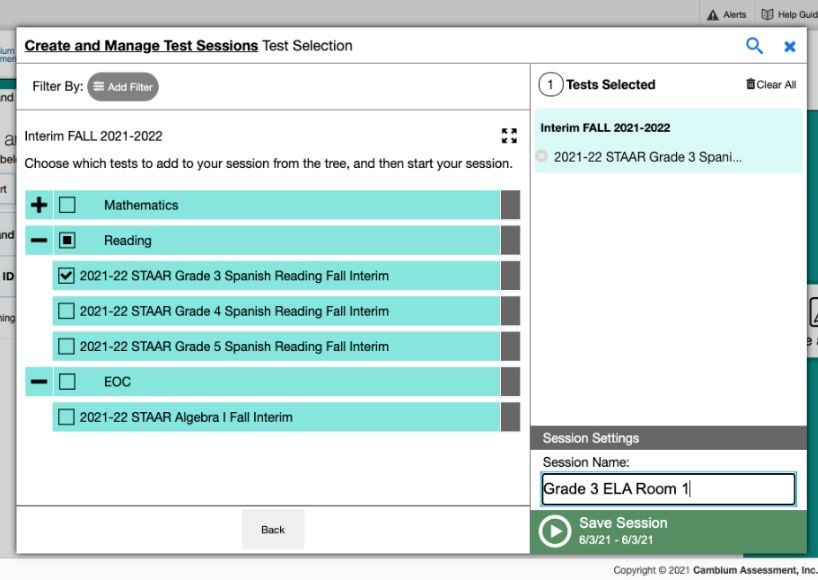Click the gray handle on Grade 5 Spanish row

pyautogui.click(x=510, y=346)
